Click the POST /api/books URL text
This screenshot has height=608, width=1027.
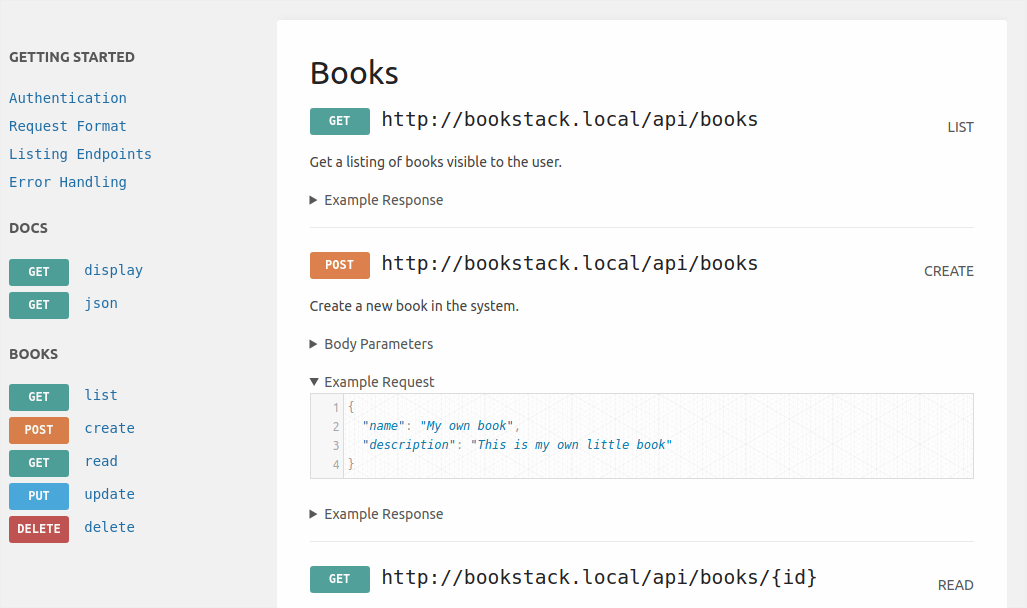[x=570, y=264]
